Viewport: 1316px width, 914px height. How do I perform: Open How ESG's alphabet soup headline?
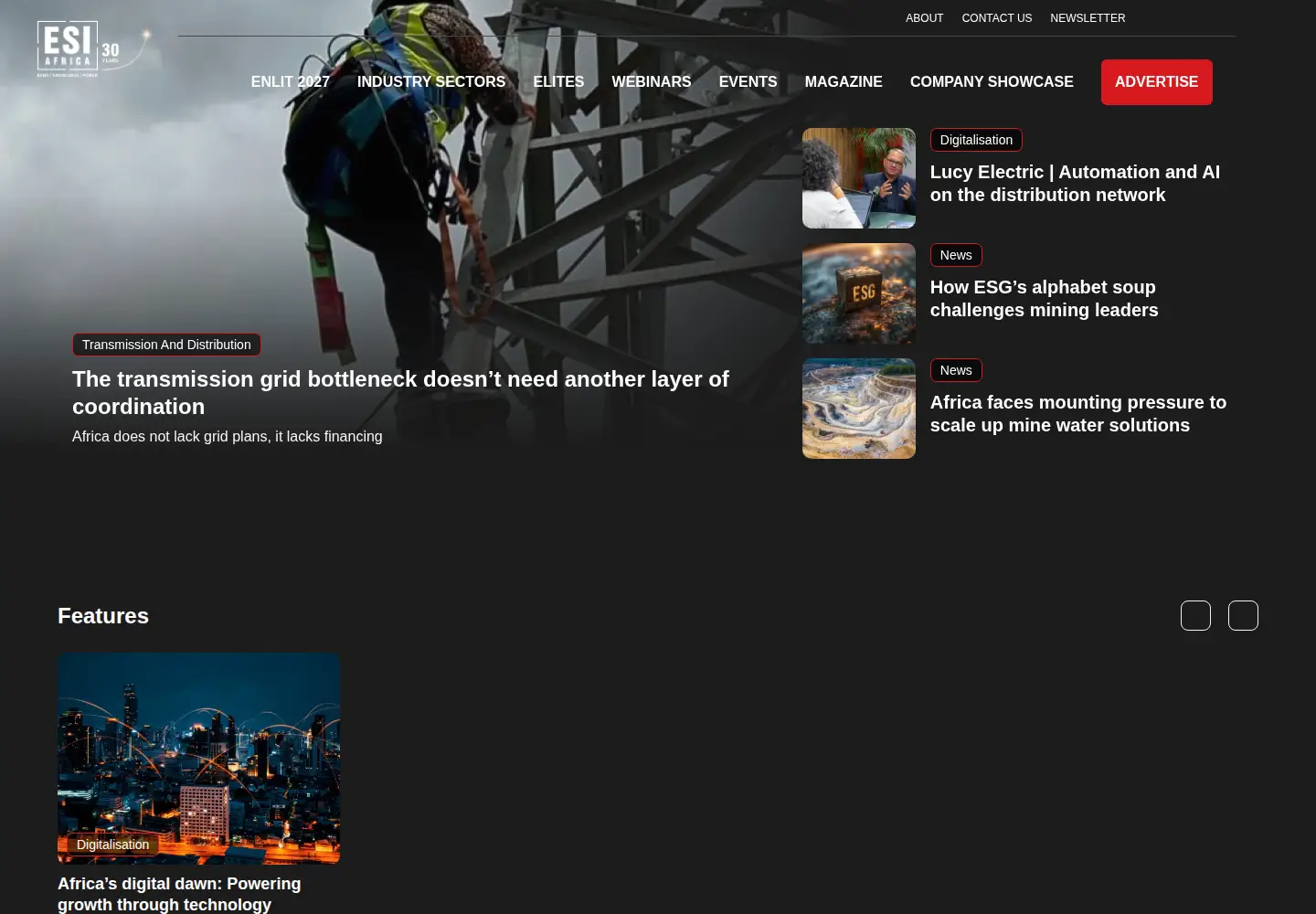point(1044,299)
